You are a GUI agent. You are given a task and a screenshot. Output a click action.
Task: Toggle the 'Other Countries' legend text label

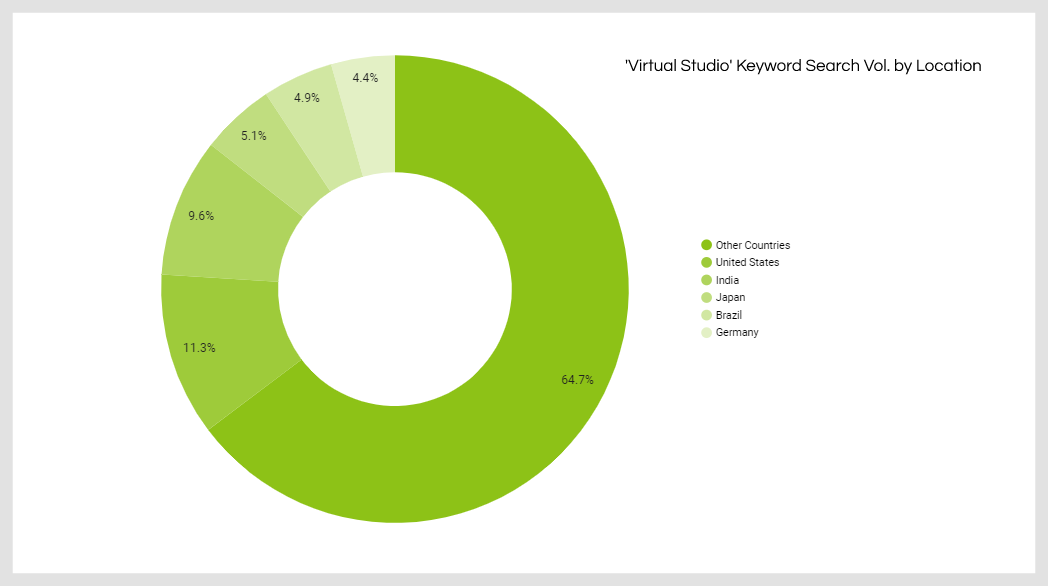click(752, 245)
